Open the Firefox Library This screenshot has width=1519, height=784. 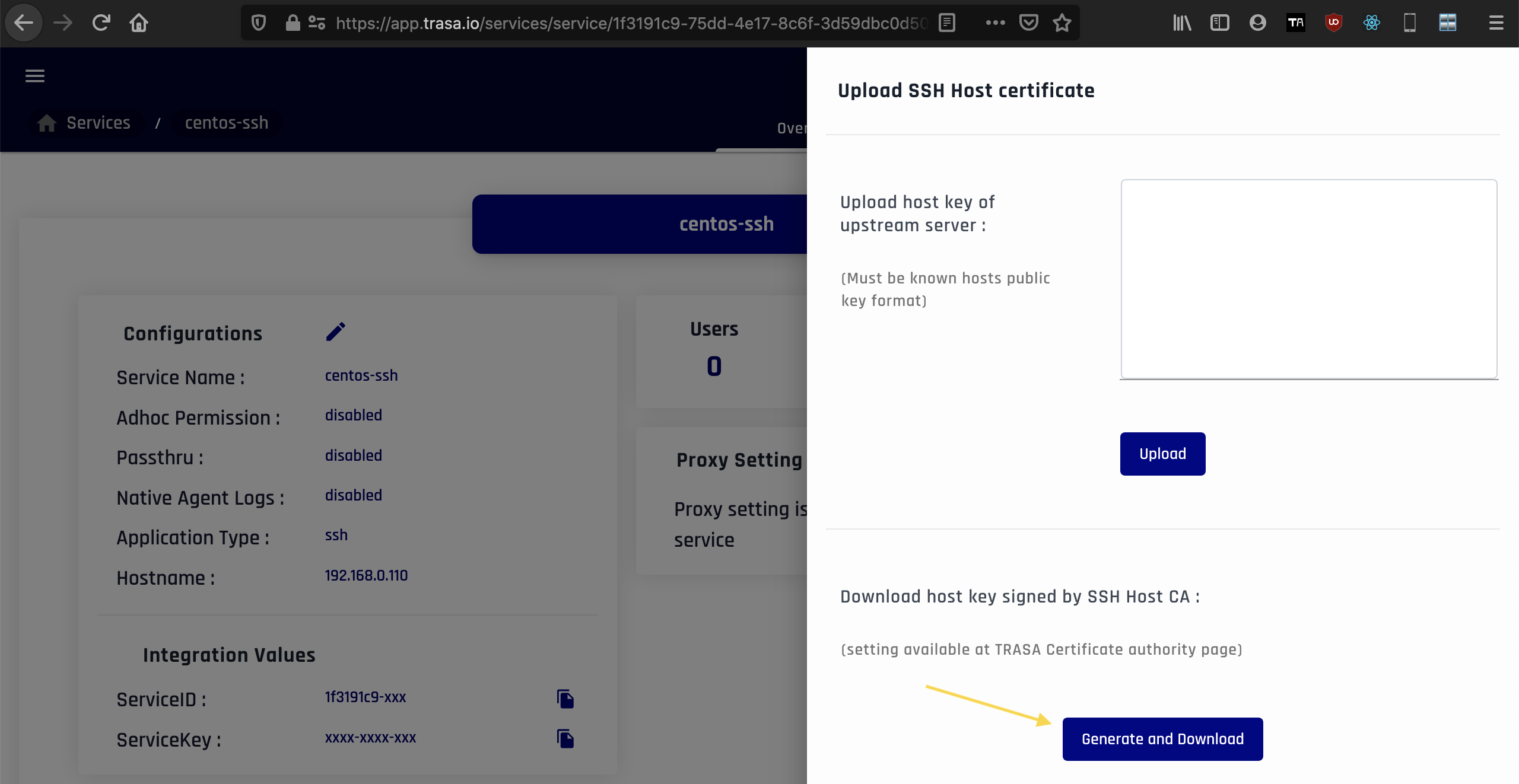point(1182,23)
